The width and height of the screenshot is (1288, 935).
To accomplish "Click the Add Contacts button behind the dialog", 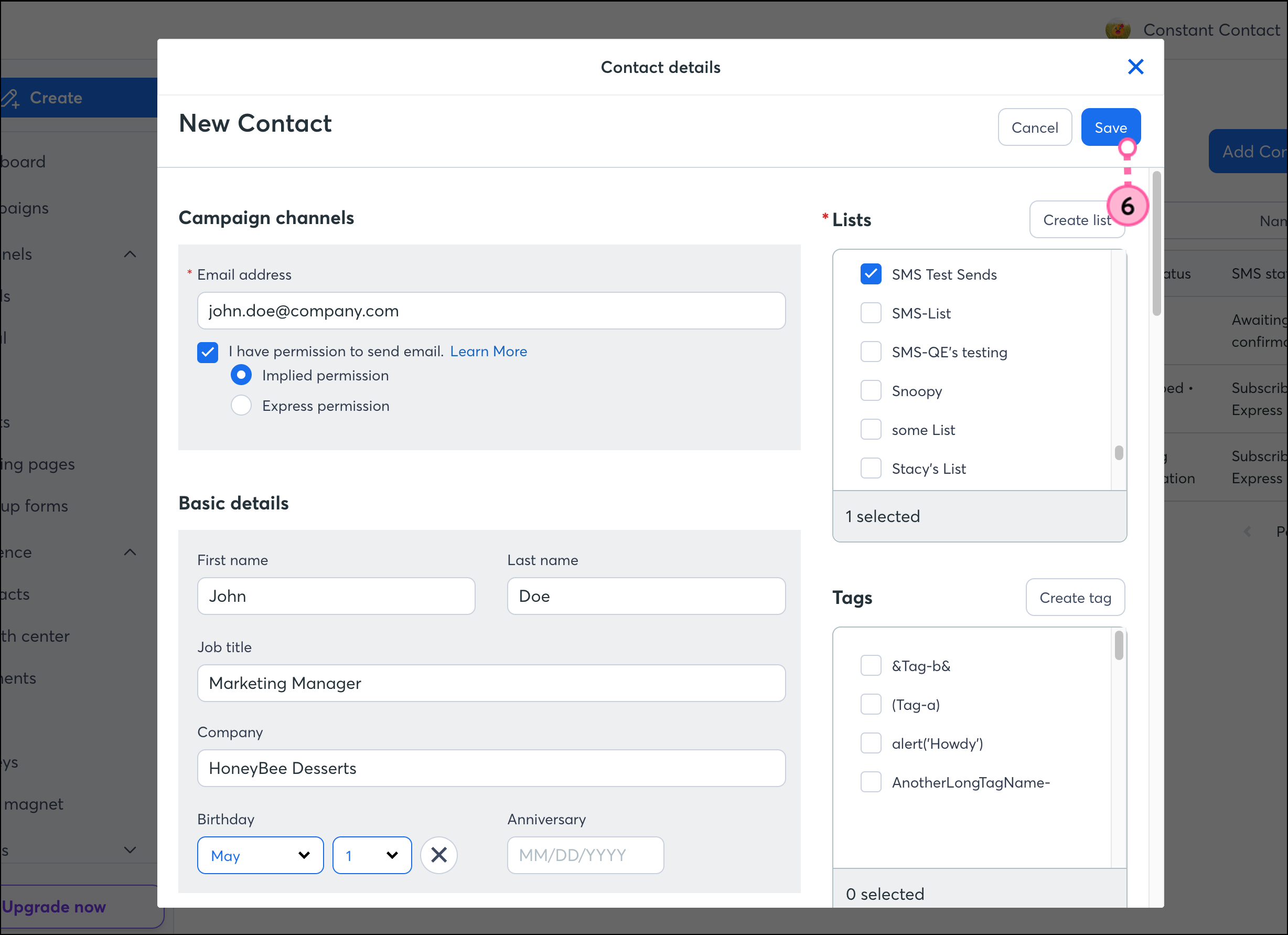I will click(1248, 151).
